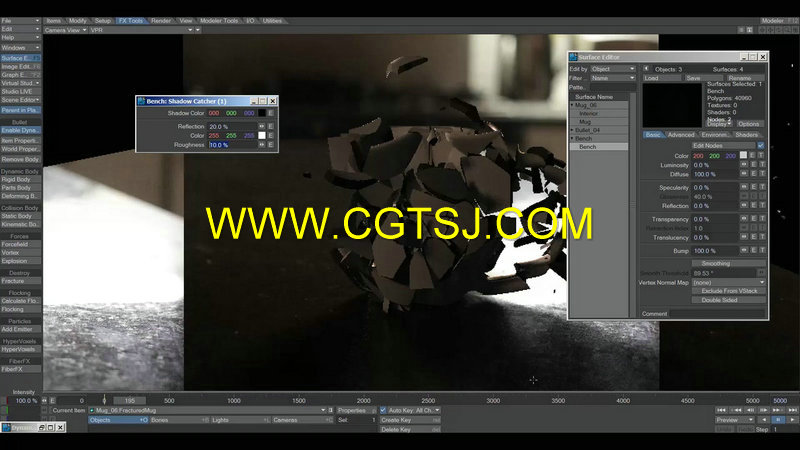Open Filter by Name dropdown

[x=613, y=78]
